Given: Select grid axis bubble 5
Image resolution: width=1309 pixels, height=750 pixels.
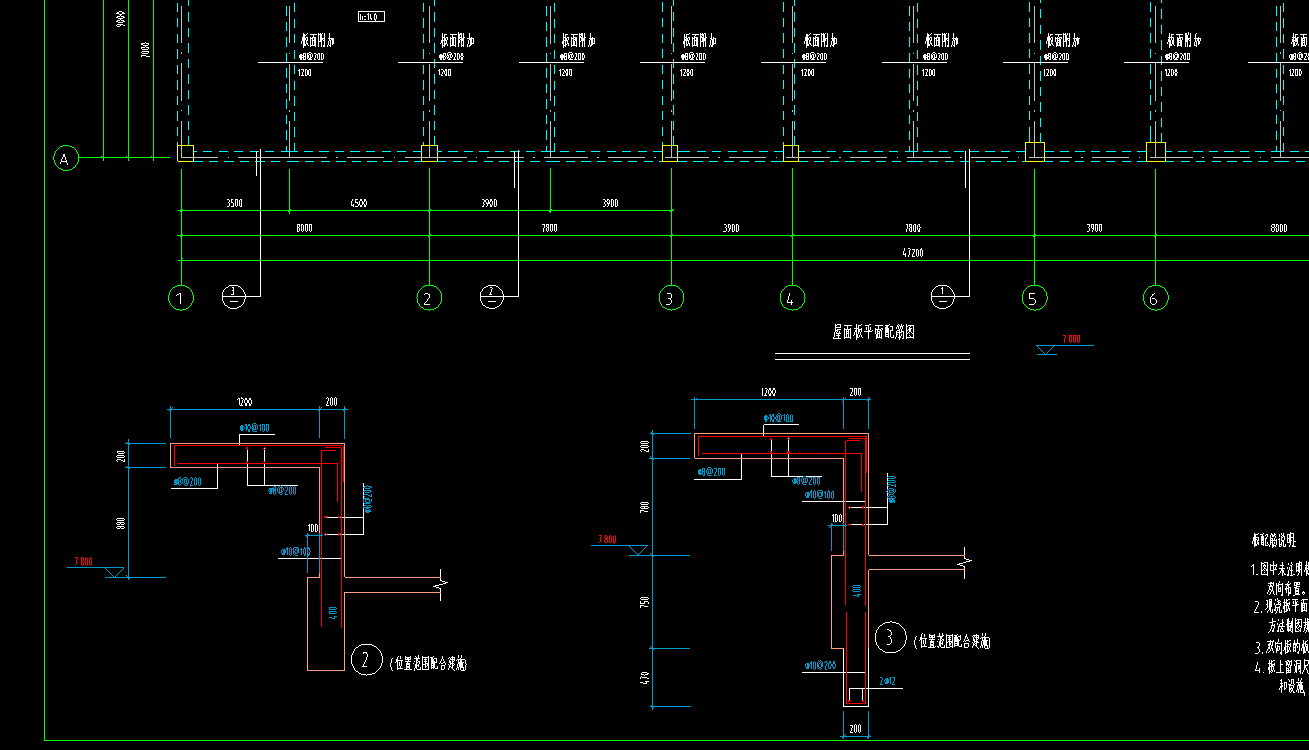Looking at the screenshot, I should [x=1034, y=298].
